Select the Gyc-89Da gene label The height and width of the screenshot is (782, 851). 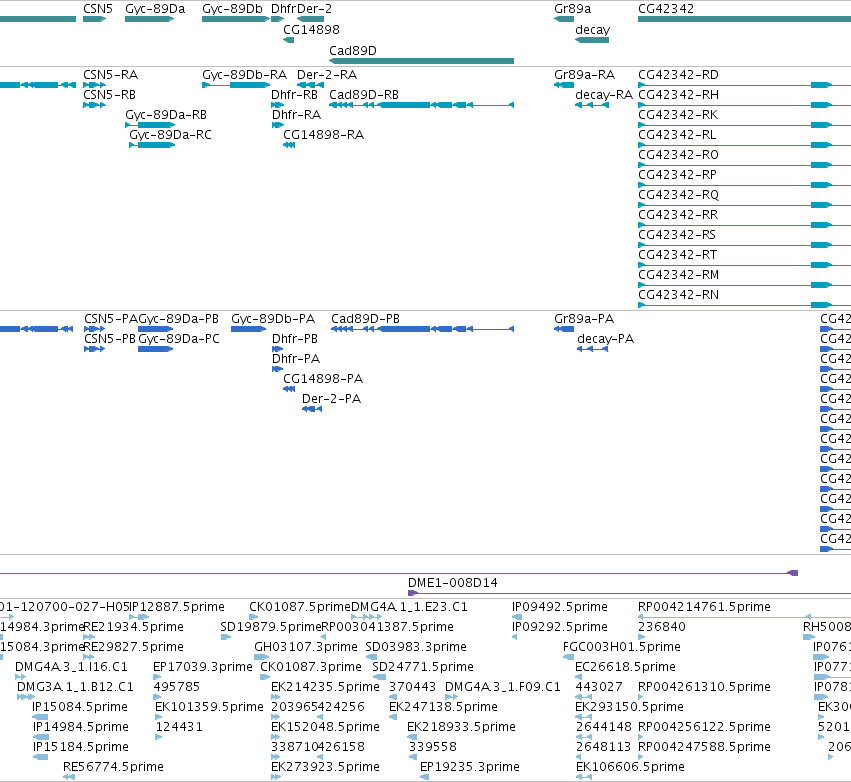(155, 9)
